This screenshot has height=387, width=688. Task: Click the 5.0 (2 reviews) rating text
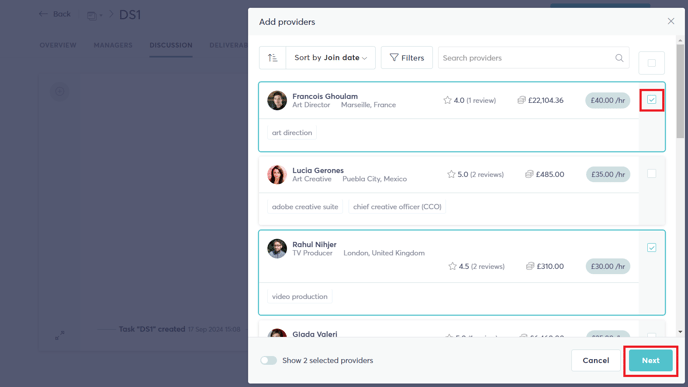click(480, 174)
